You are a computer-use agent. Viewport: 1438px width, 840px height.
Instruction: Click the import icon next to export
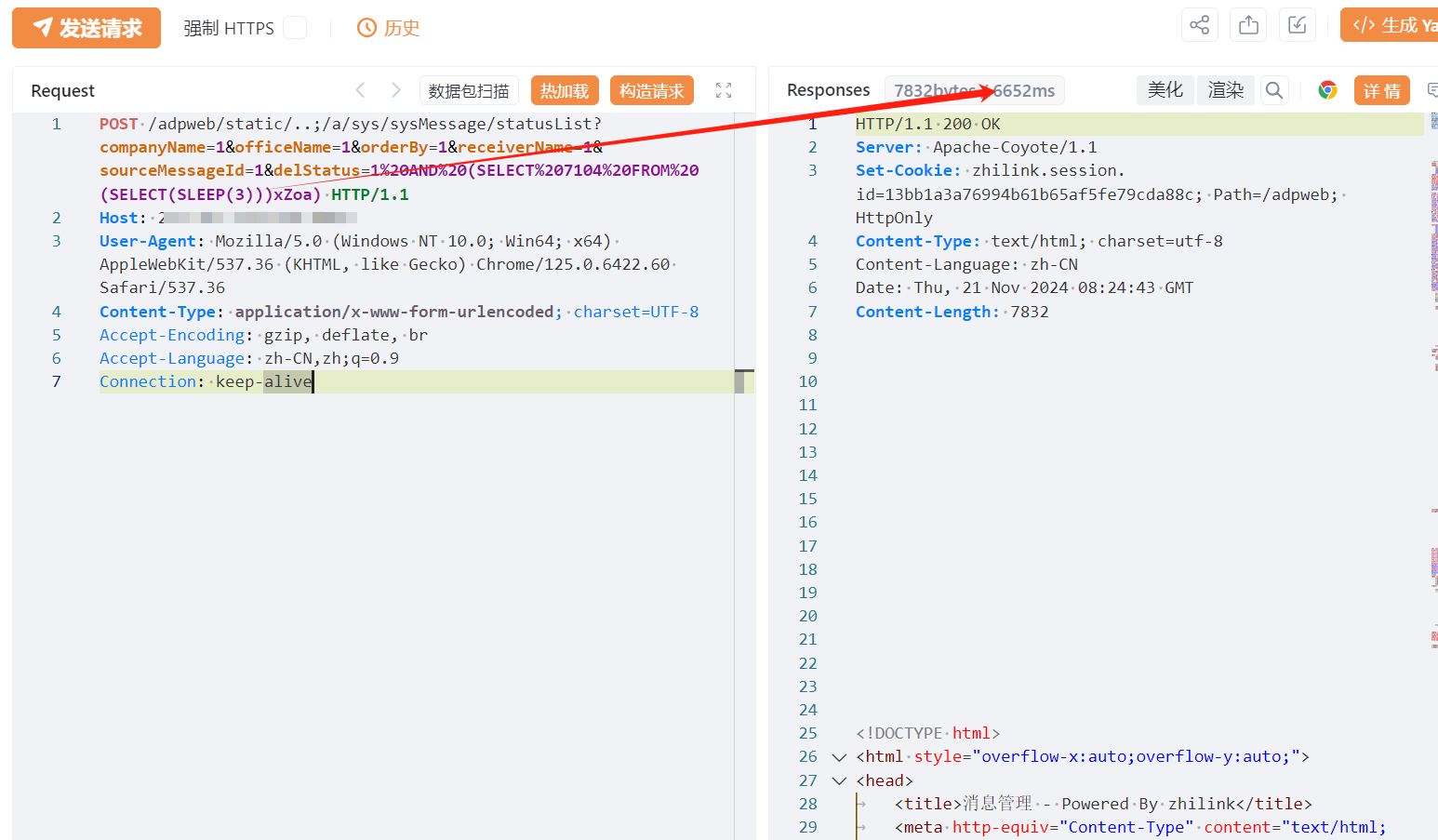pyautogui.click(x=1298, y=25)
